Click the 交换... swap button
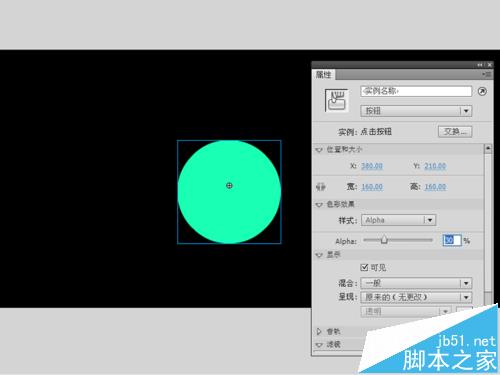This screenshot has width=500, height=375. [455, 132]
